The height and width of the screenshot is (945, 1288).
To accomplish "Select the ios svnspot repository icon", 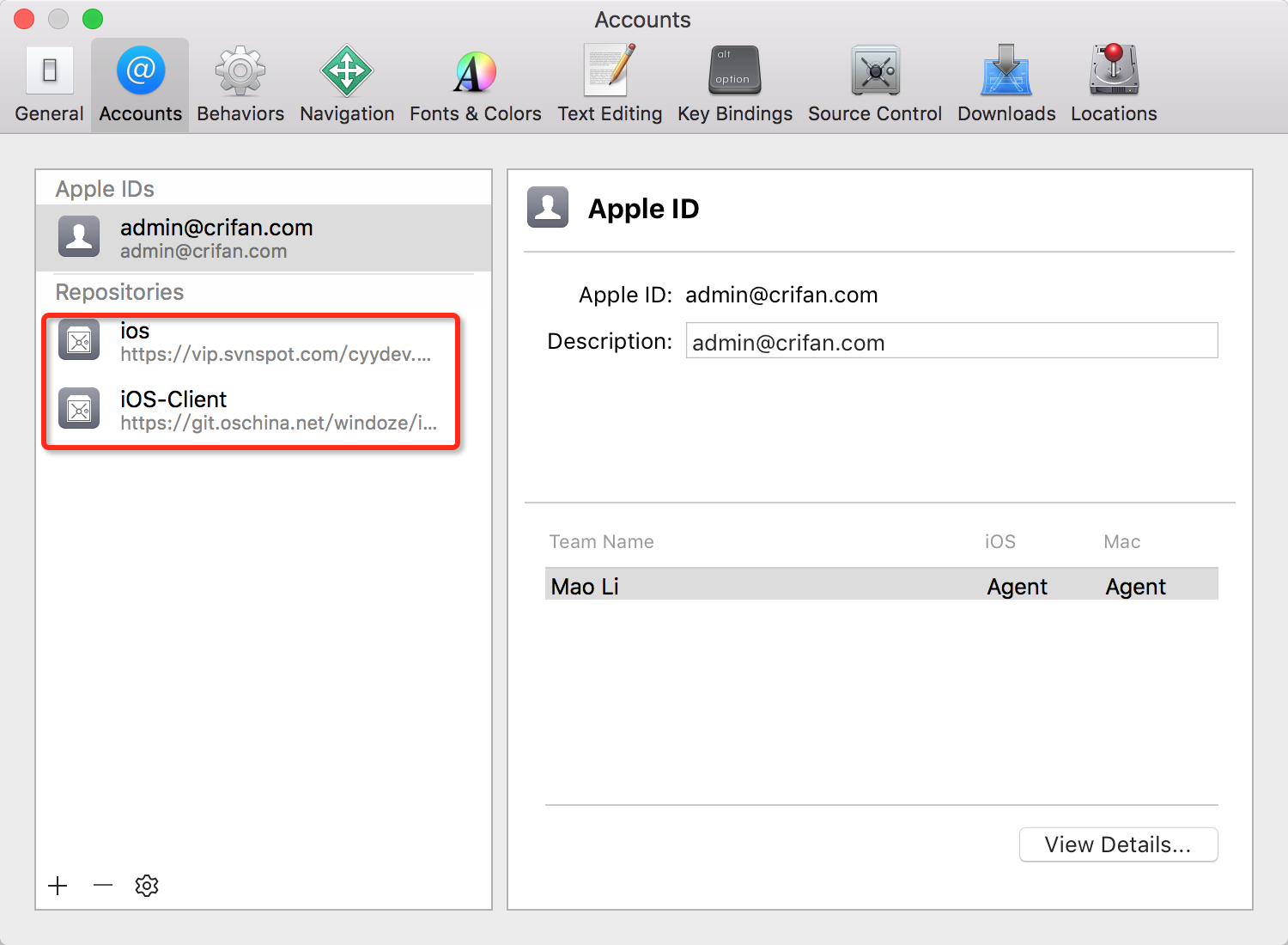I will click(x=79, y=340).
